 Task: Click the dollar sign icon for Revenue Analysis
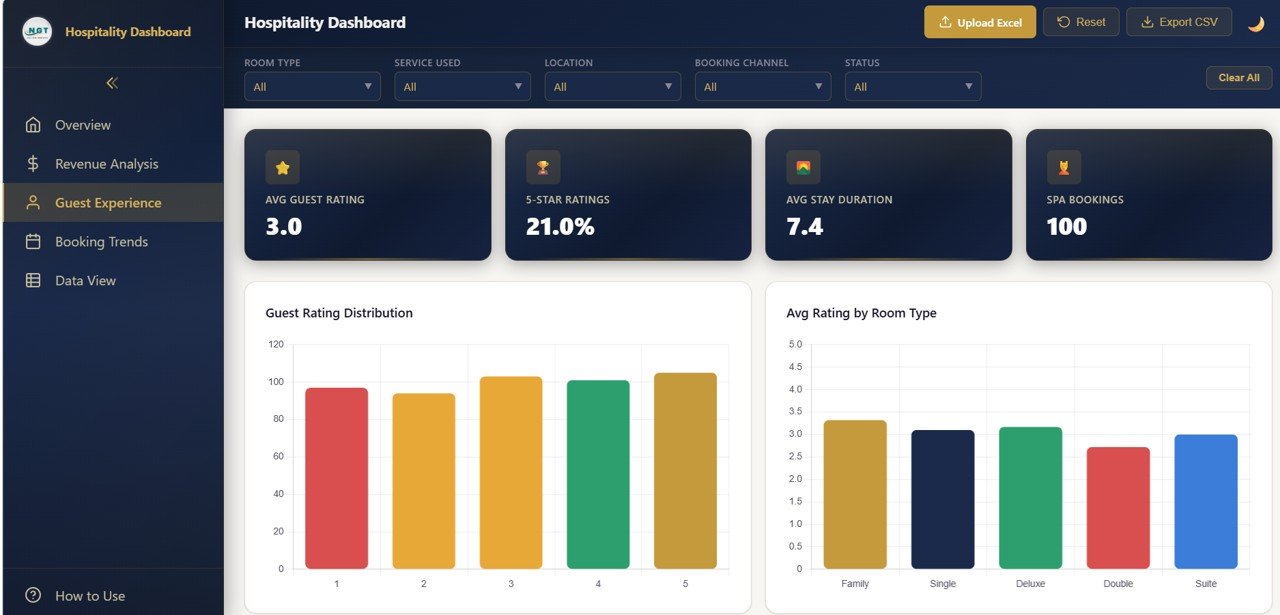33,164
